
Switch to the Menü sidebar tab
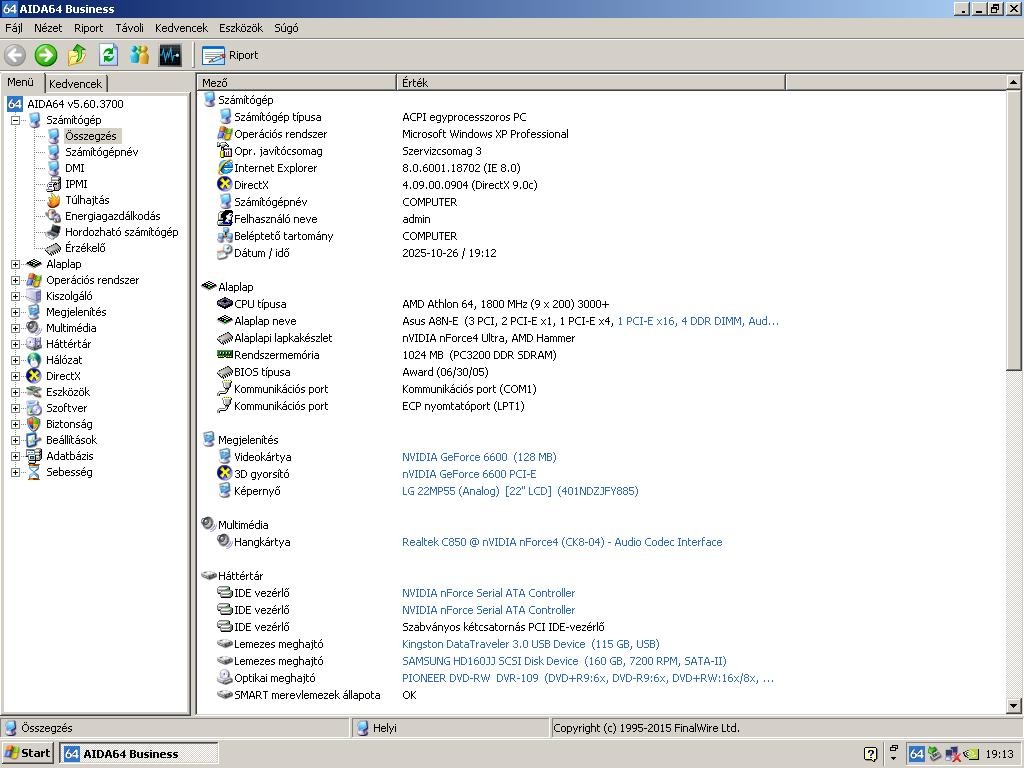pos(21,82)
